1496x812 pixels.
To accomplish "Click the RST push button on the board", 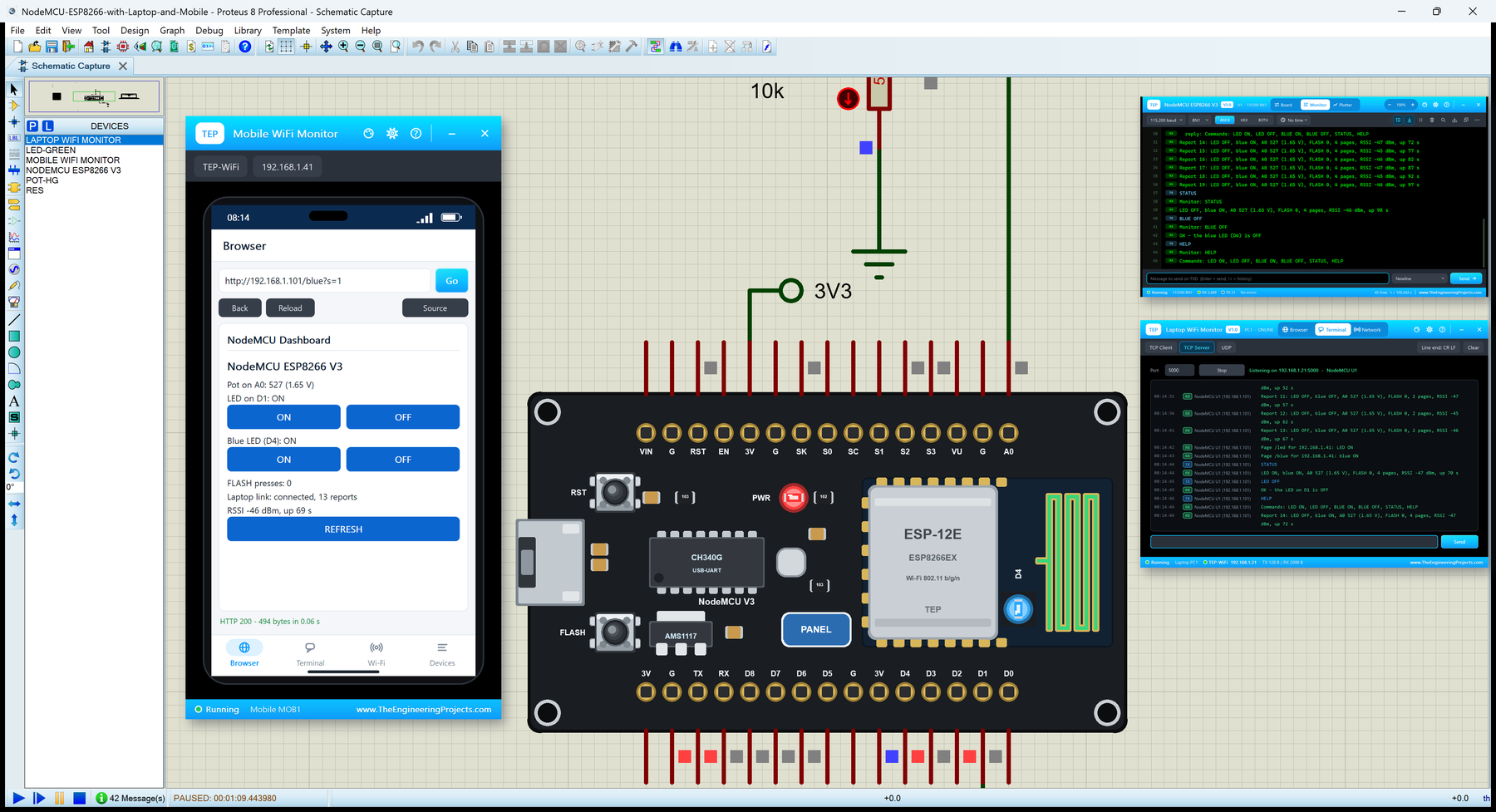I will 615,492.
